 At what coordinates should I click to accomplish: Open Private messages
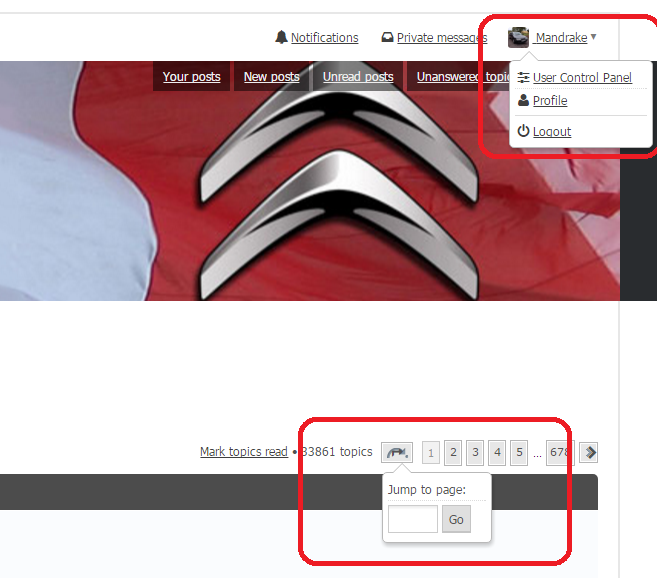(x=442, y=38)
